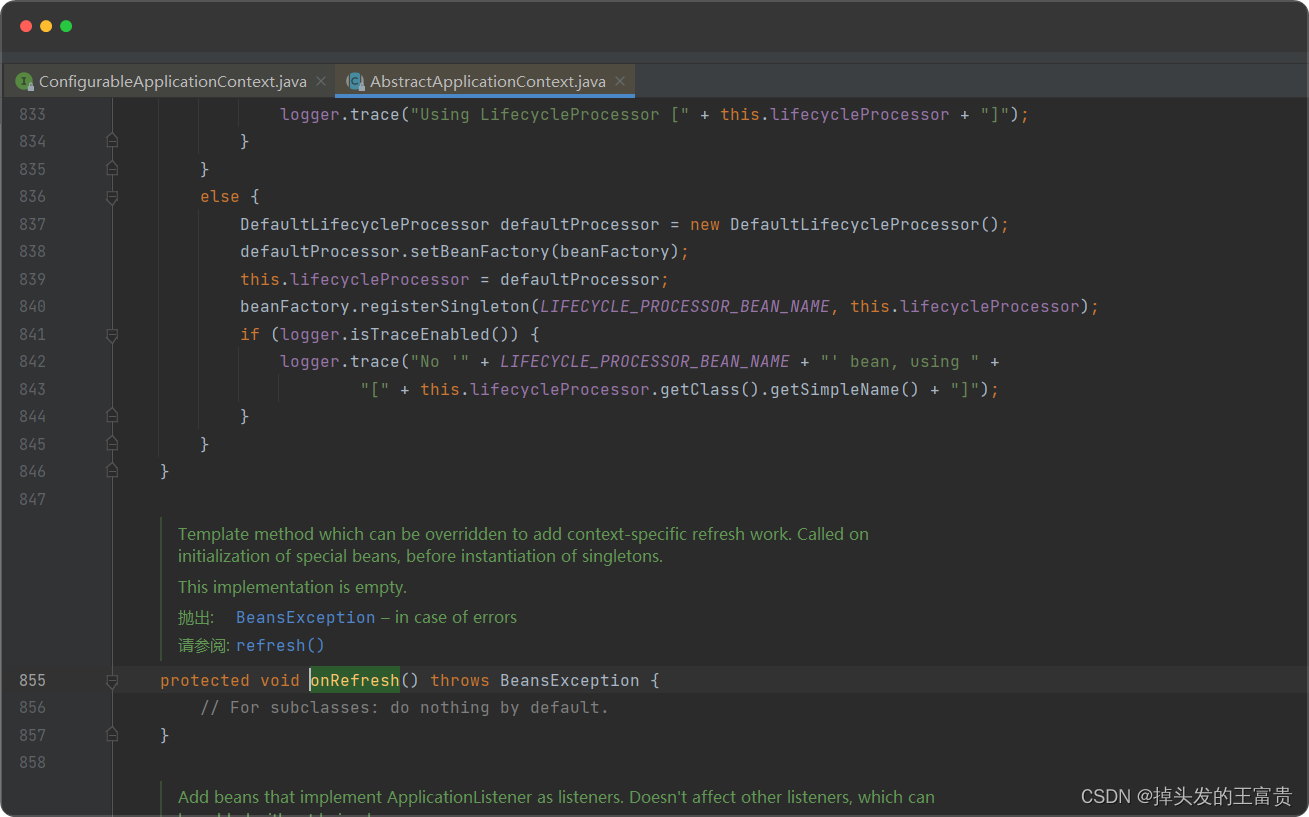
Task: Click gutter line number 837
Action: click(32, 224)
